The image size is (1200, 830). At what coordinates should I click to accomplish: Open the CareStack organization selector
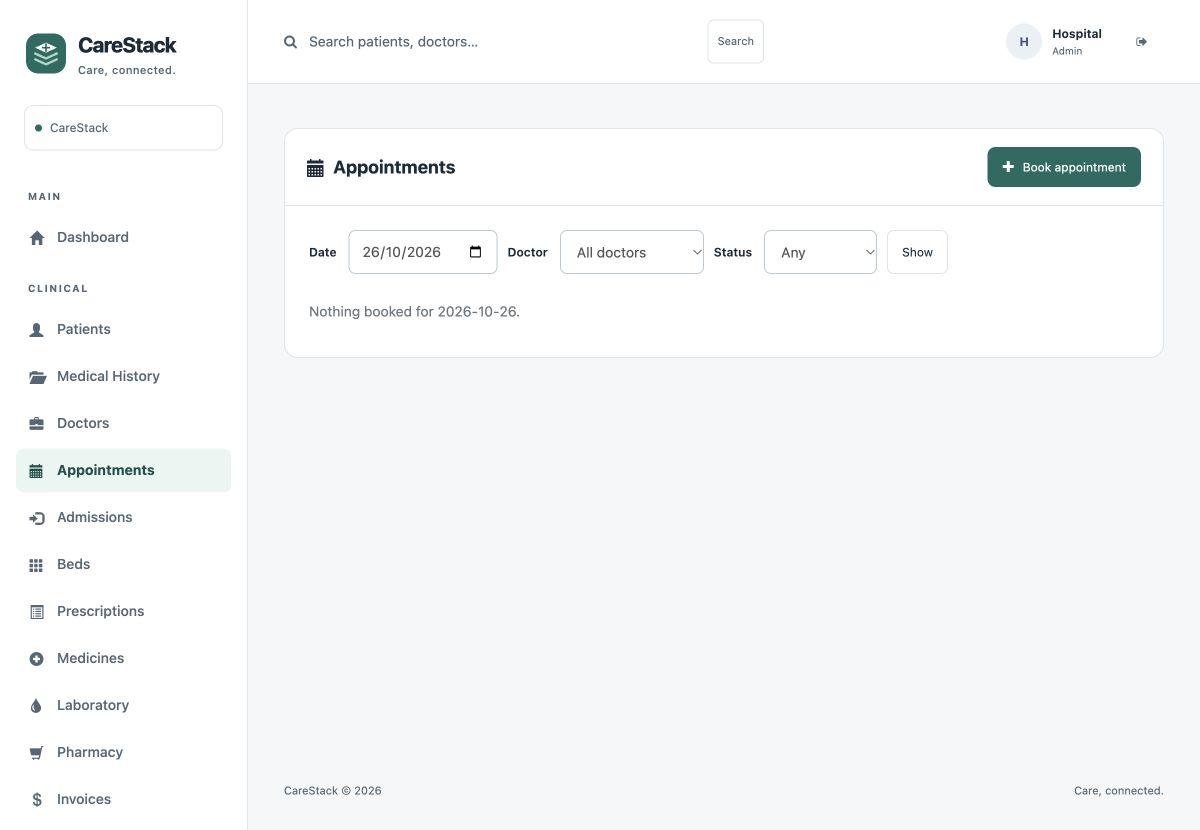click(123, 128)
